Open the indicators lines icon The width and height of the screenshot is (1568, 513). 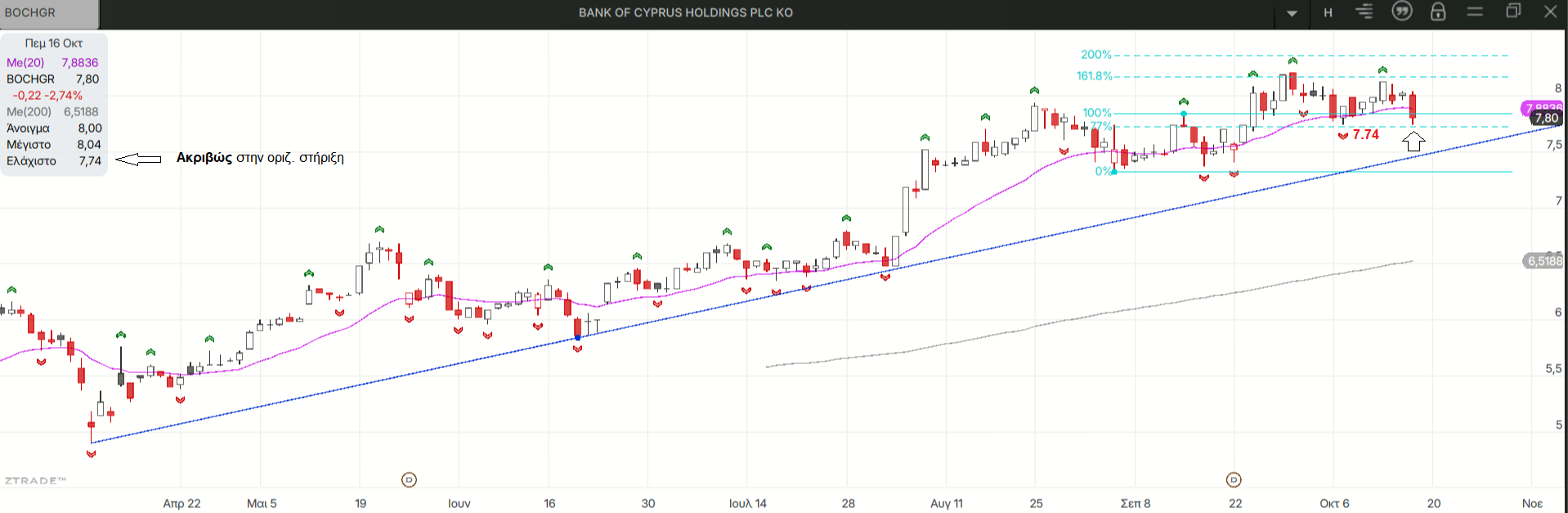click(x=1364, y=11)
